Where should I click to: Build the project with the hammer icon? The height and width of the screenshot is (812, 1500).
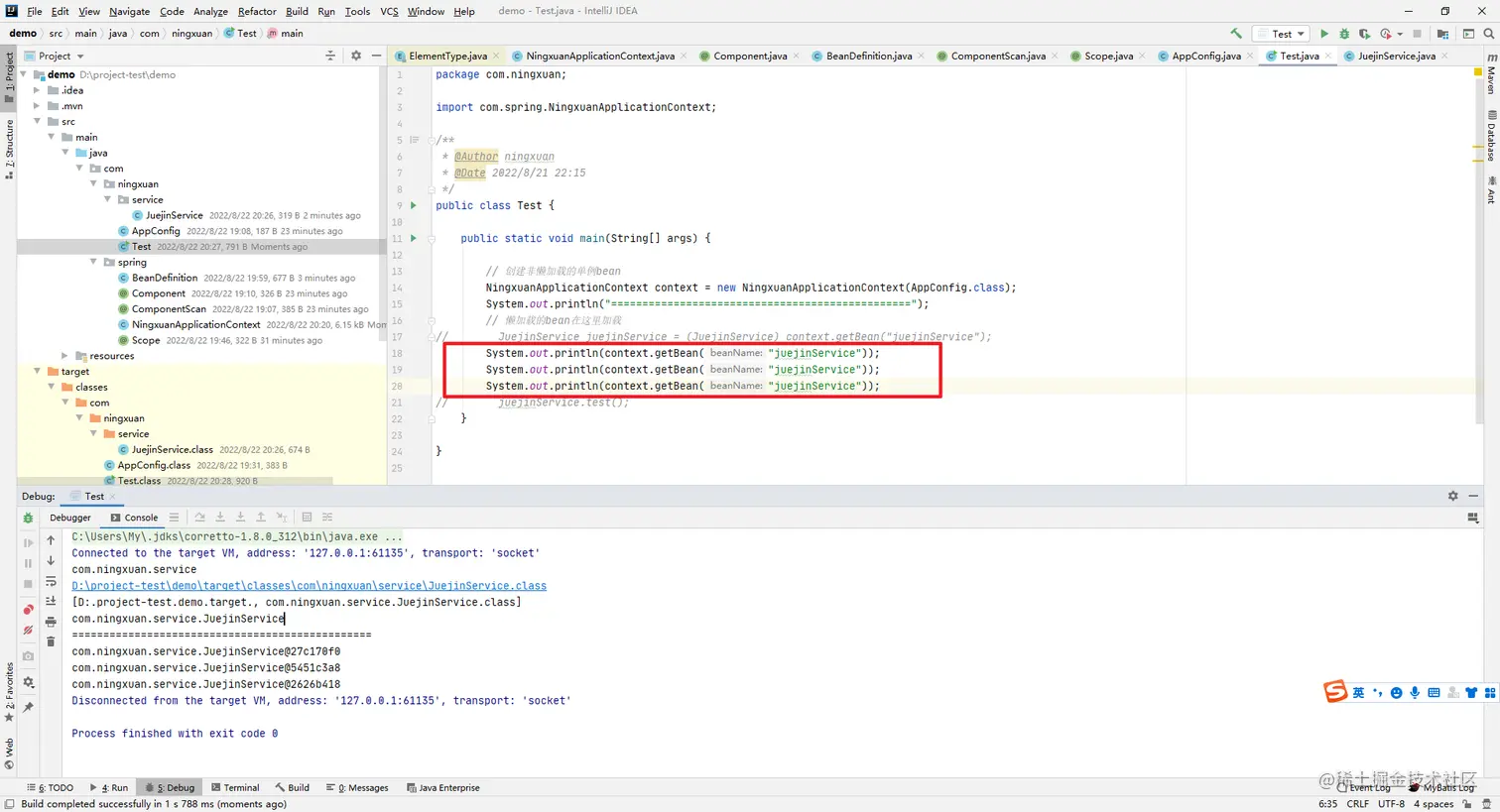point(1235,34)
